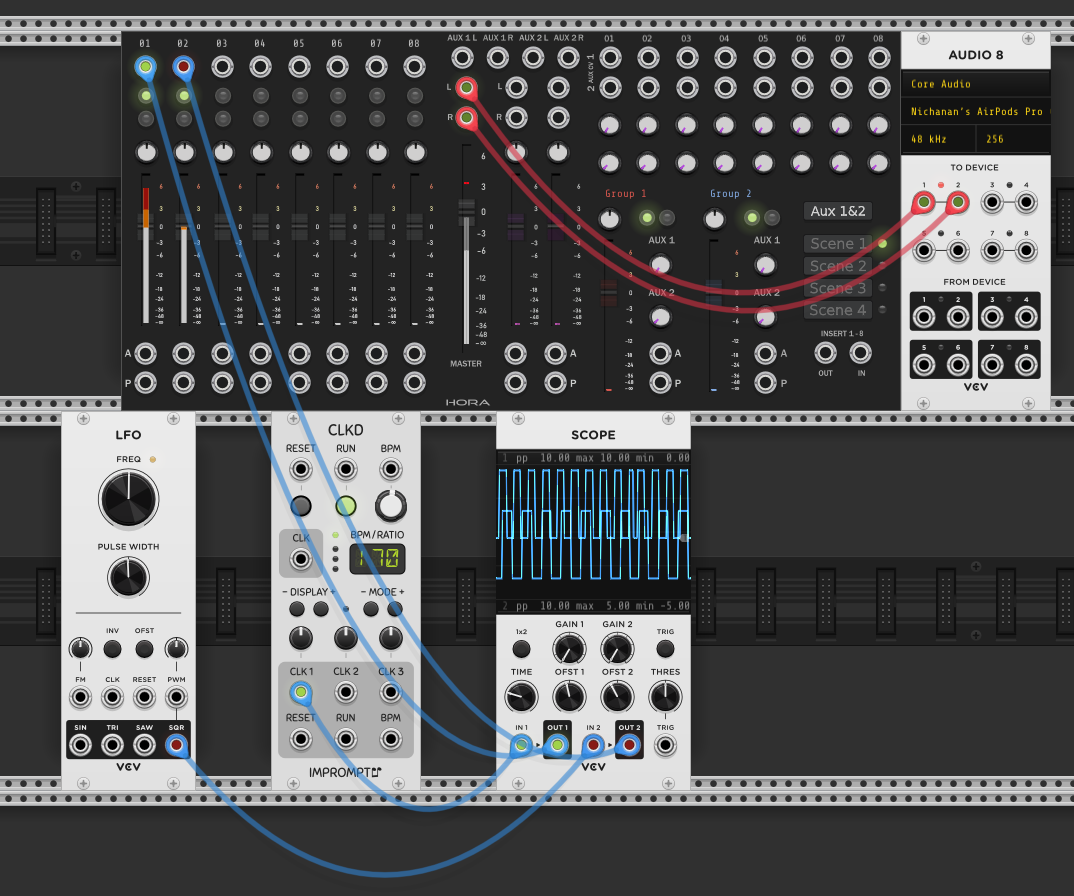Screen dimensions: 1074x896
Task: Toggle the lit green button under channel 01
Action: (145, 96)
